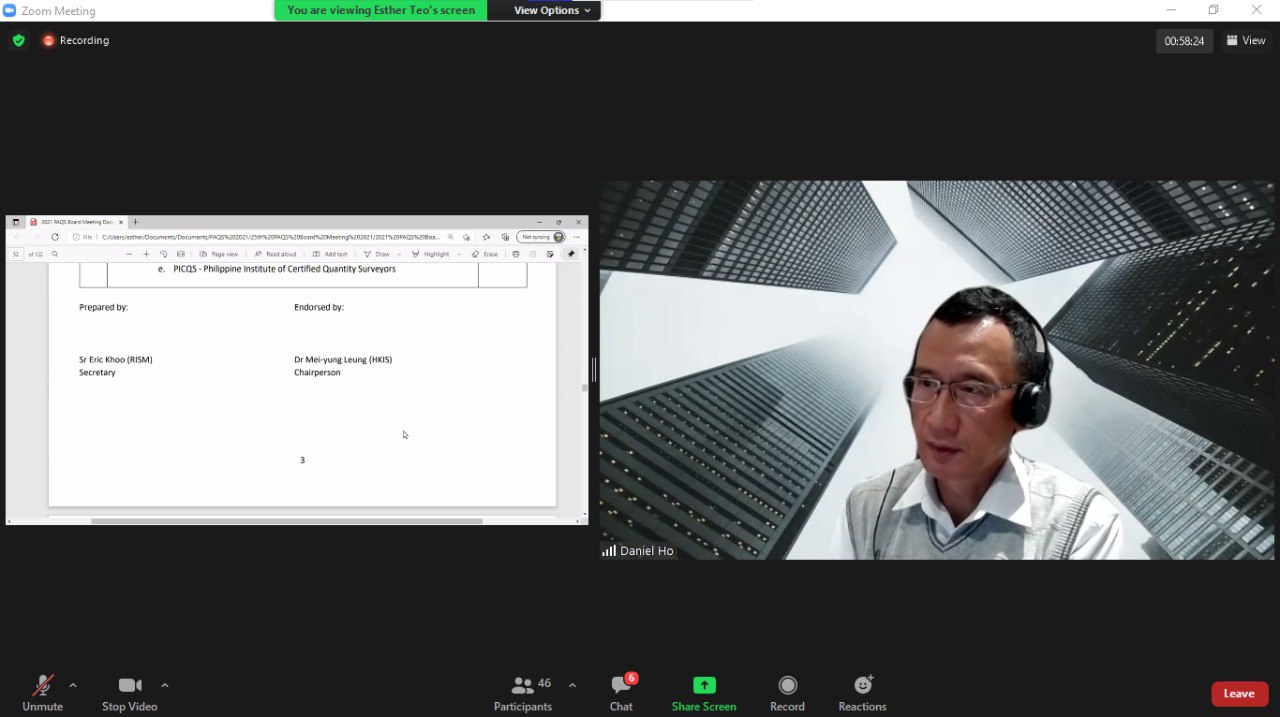Click the green Share Screen icon
Screen dimensions: 1280x717
click(x=704, y=685)
